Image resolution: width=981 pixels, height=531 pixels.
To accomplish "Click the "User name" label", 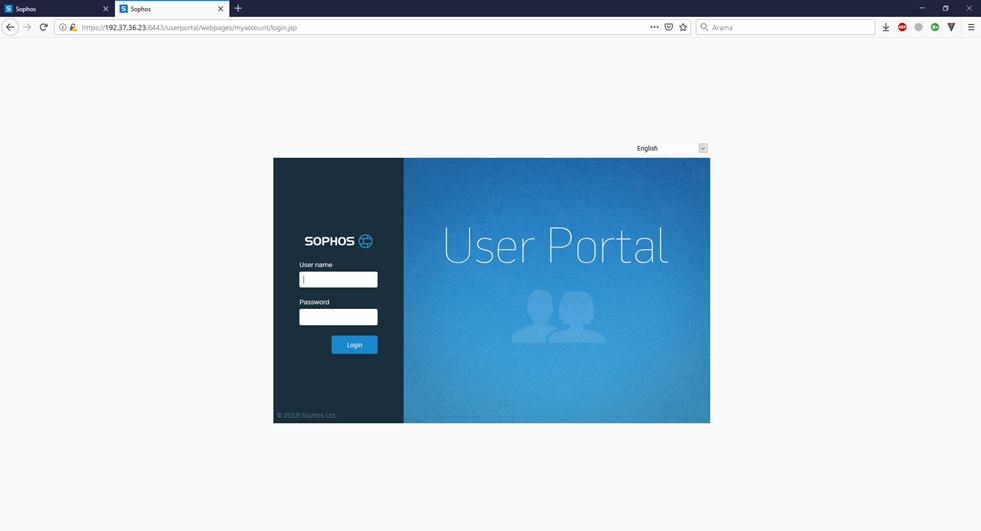I will 315,265.
